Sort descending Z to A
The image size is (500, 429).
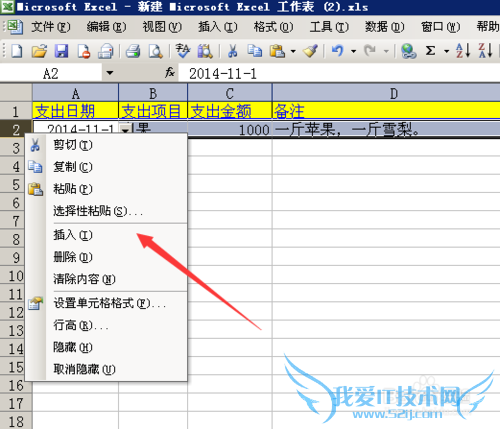[x=485, y=51]
